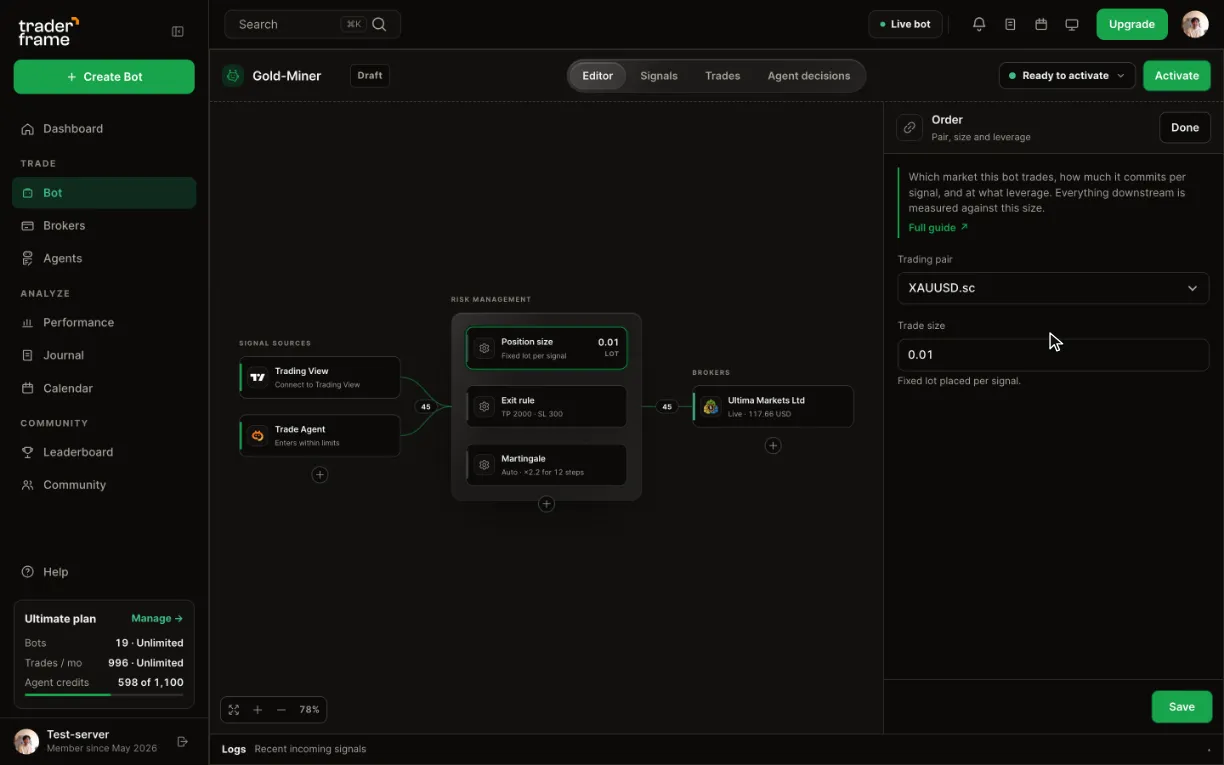
Task: Zoom in the canvas with plus
Action: click(x=257, y=710)
